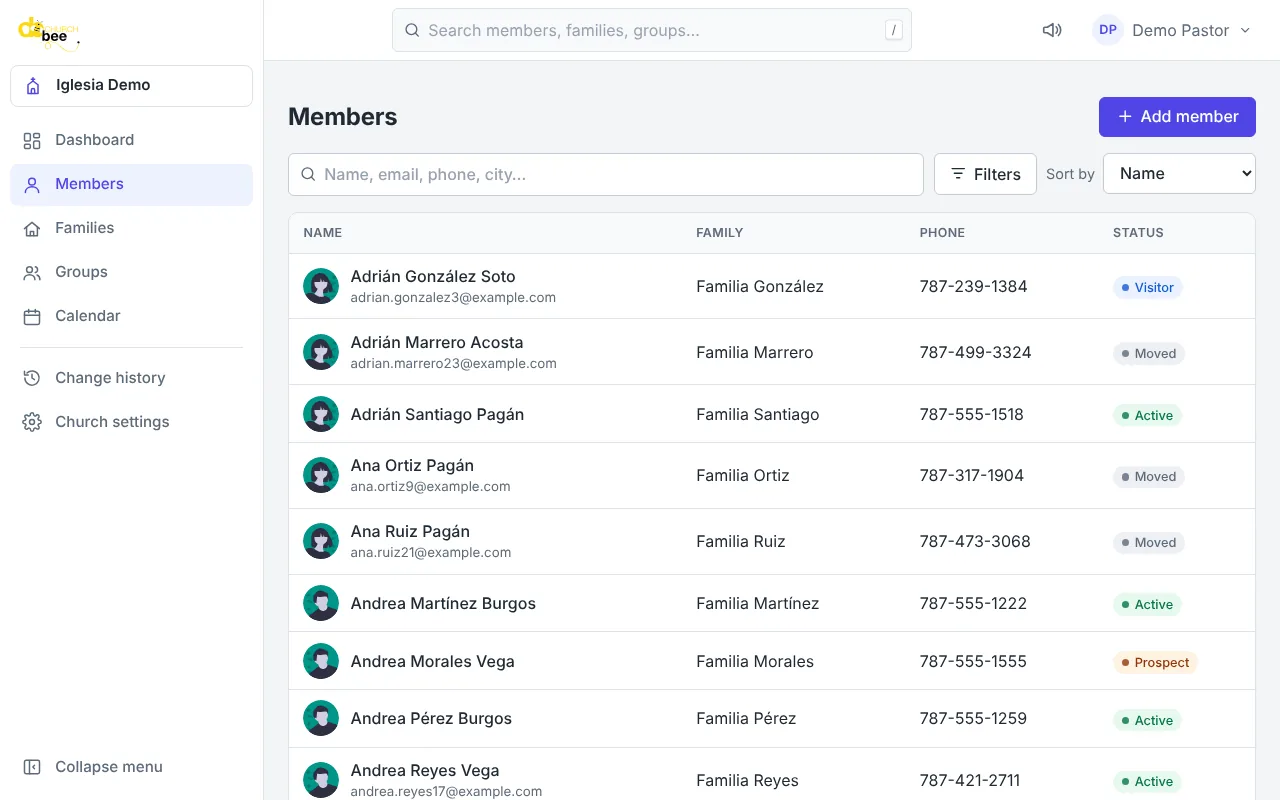Open the Dashboard page
Viewport: 1280px width, 800px height.
[131, 140]
